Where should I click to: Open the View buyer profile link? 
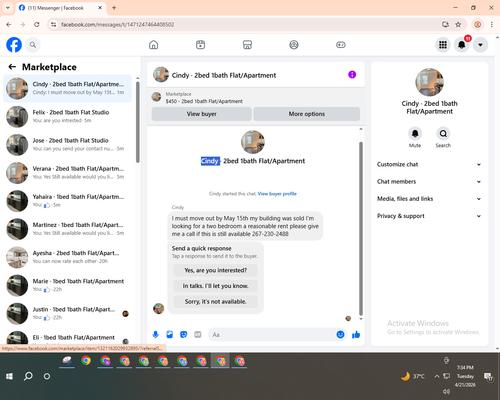point(277,194)
